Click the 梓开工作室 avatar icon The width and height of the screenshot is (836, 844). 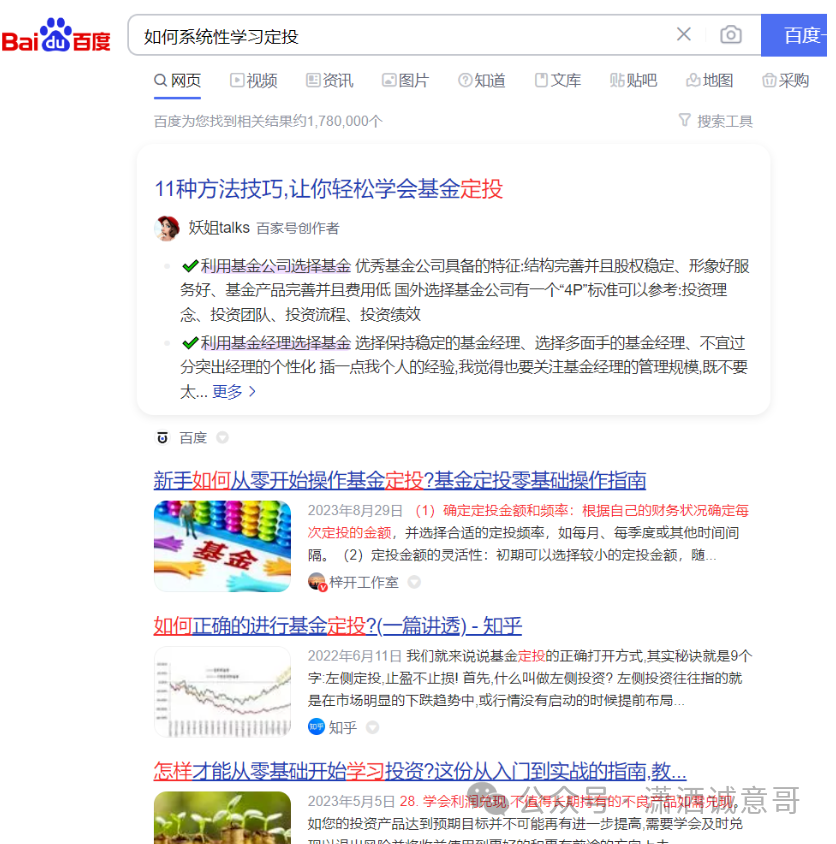click(317, 582)
